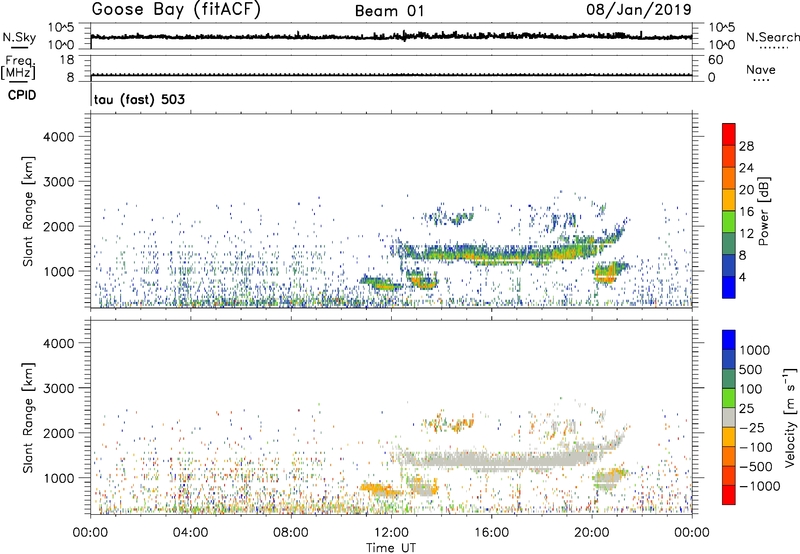Click the Velocity [m s-1] color bar label
This screenshot has width=800, height=554.
click(x=790, y=417)
